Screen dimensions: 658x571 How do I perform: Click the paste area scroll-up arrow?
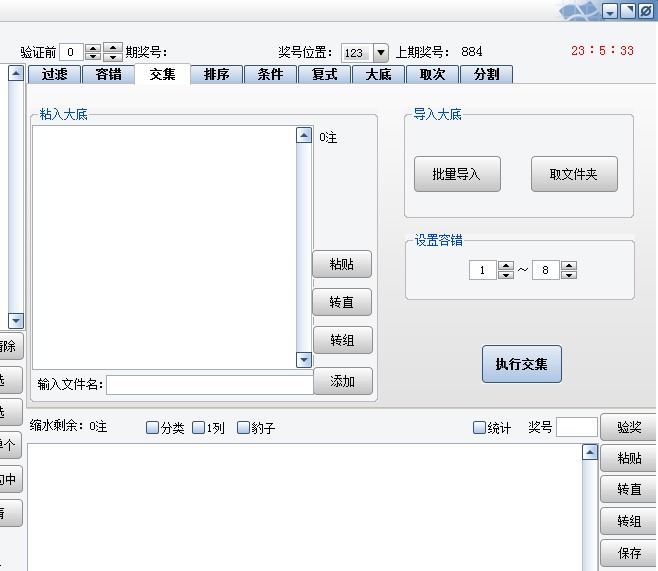(x=304, y=135)
